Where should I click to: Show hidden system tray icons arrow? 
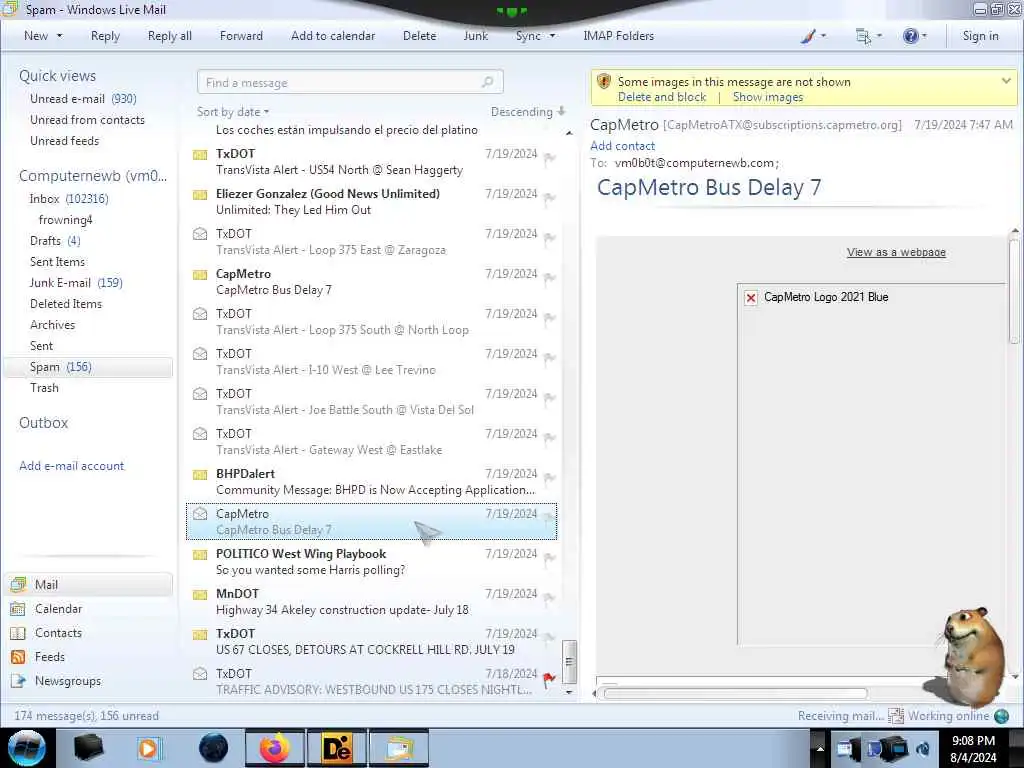point(820,748)
